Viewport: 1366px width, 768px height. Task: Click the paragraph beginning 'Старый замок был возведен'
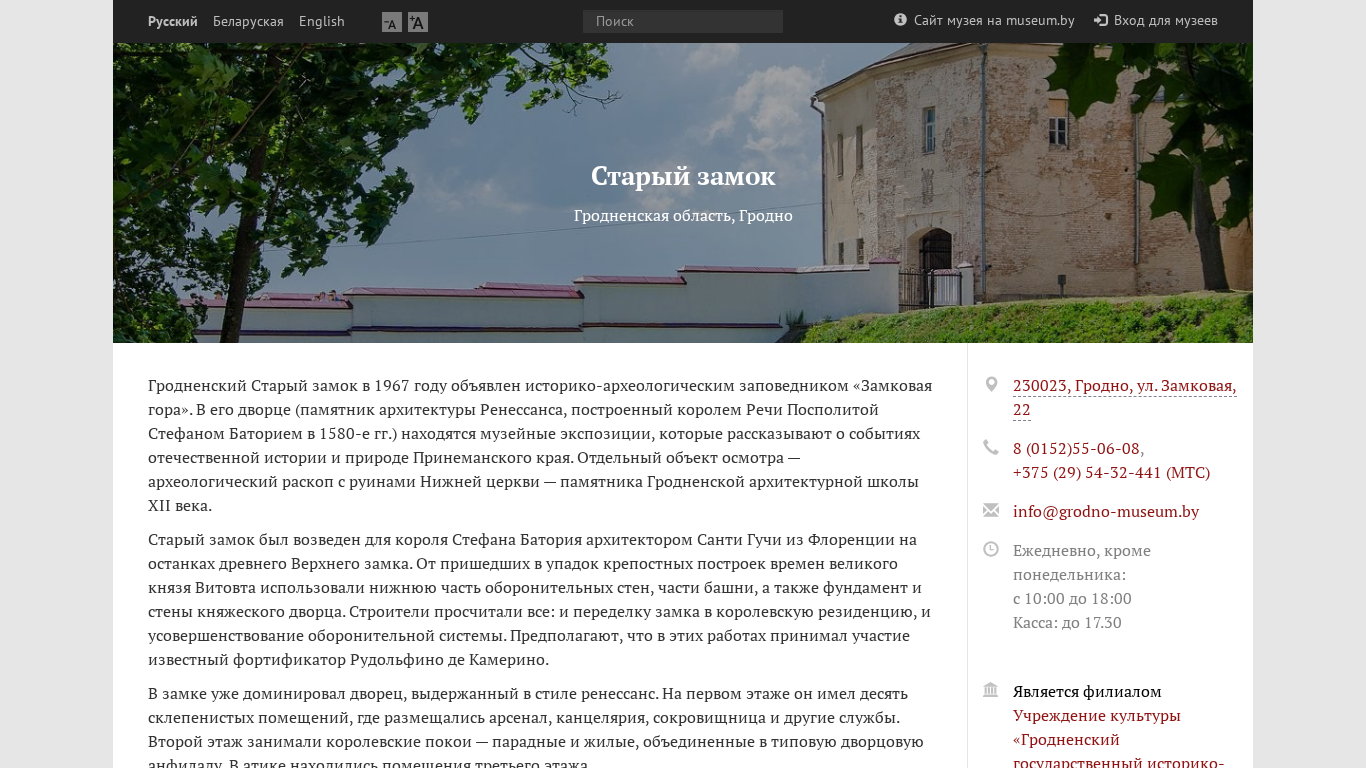pos(540,600)
